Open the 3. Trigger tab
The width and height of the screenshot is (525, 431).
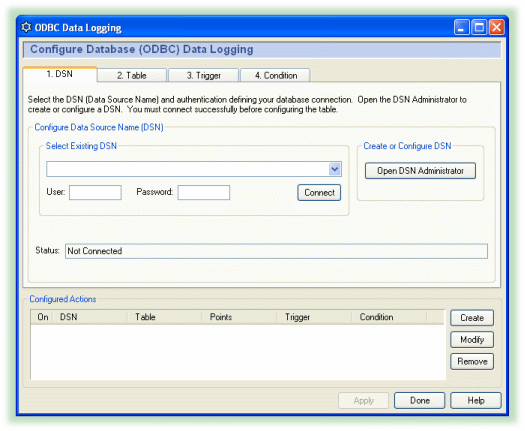pos(204,75)
